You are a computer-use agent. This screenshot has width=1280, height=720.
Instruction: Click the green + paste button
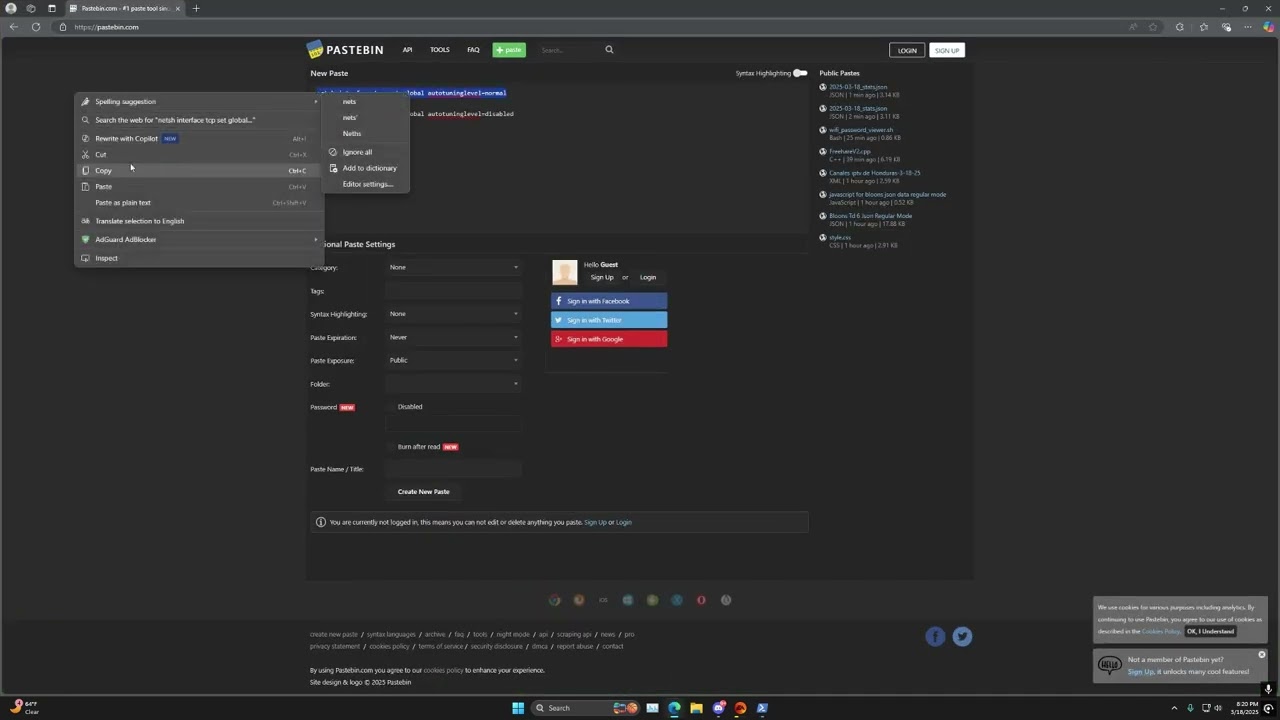(x=509, y=50)
